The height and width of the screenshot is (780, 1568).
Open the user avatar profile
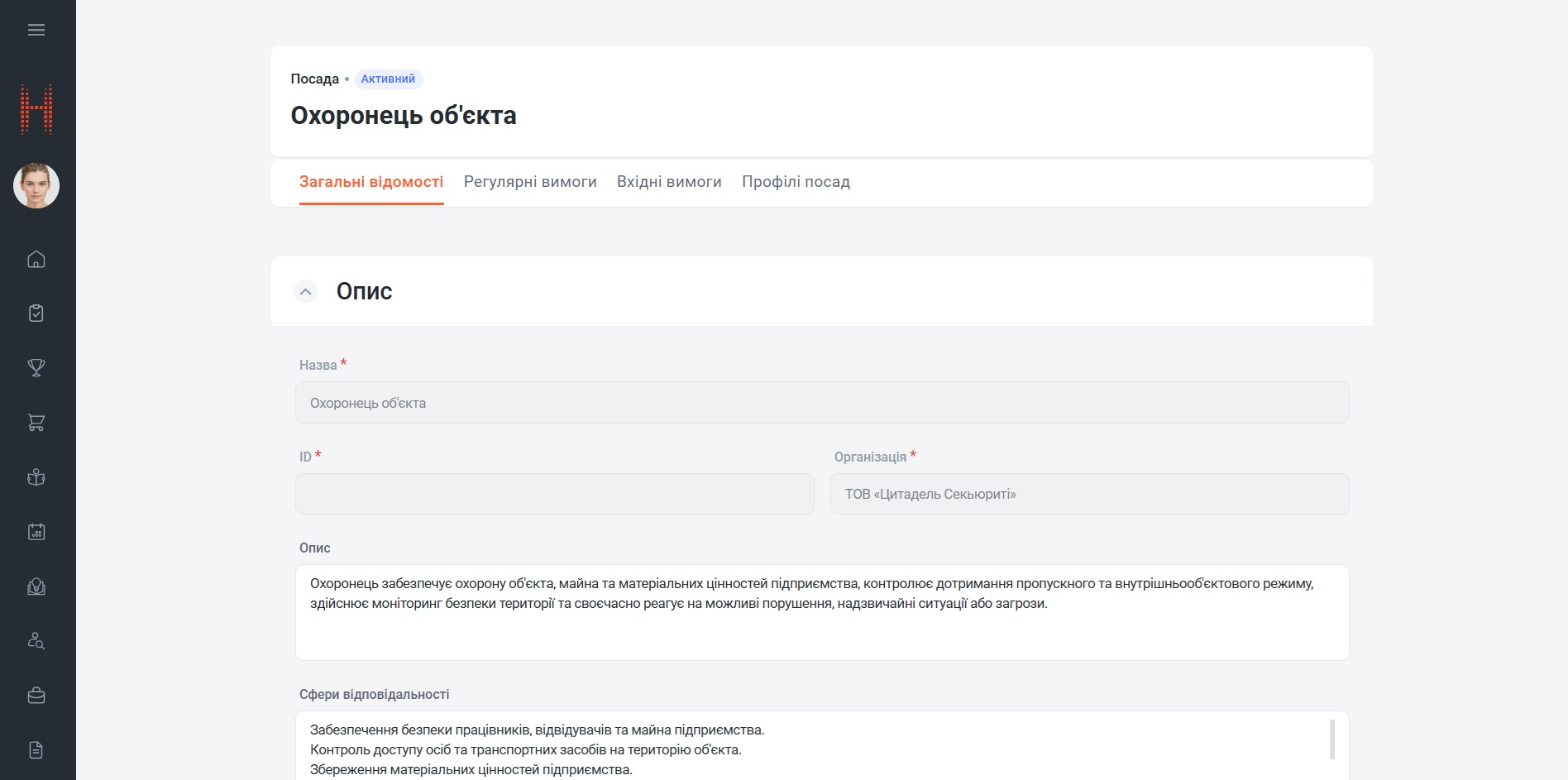point(36,185)
